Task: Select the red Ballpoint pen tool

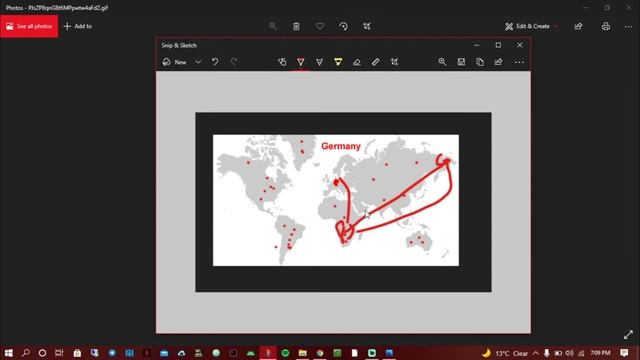Action: point(300,62)
